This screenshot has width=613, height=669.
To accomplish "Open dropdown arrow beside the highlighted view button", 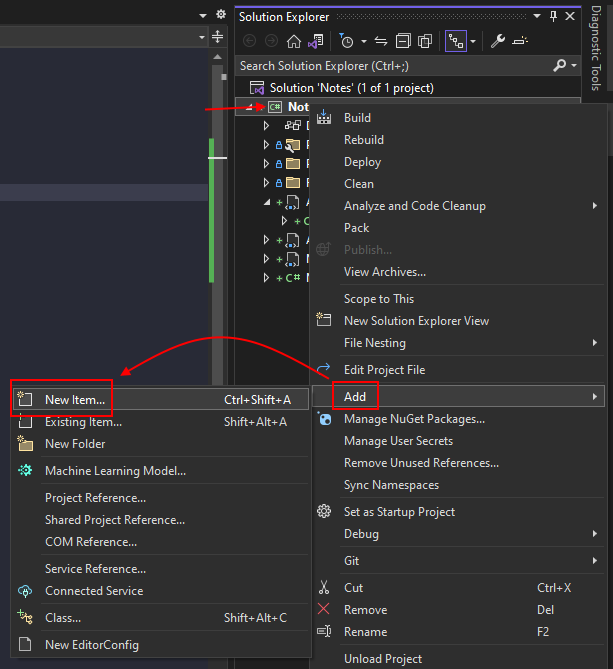I will point(473,42).
